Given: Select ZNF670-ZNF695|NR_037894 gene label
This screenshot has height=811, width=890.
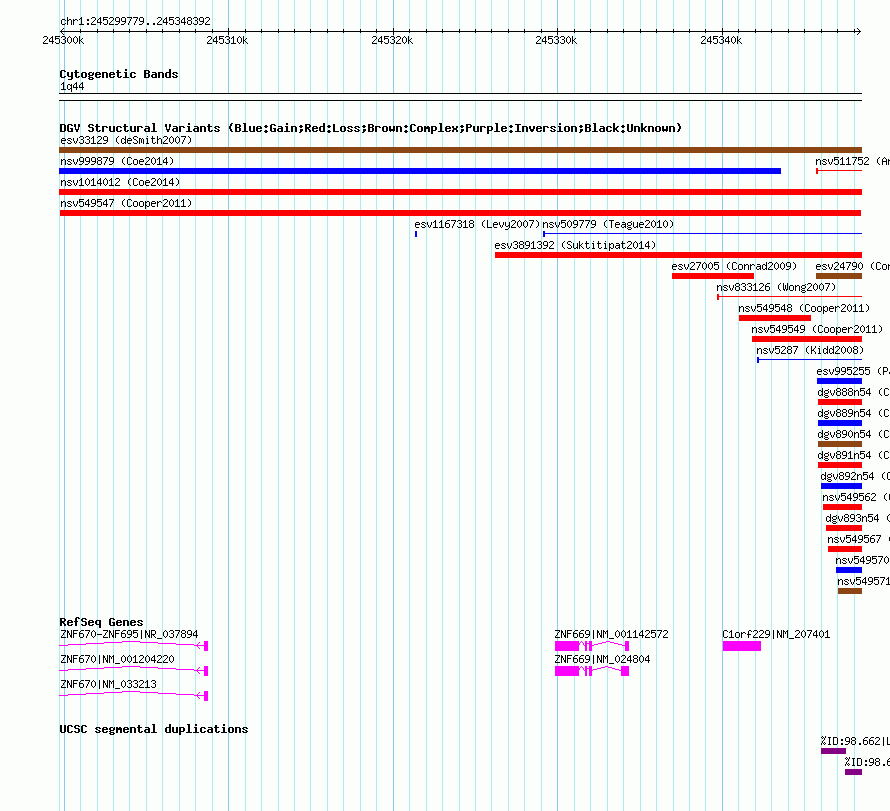Looking at the screenshot, I should coord(129,634).
